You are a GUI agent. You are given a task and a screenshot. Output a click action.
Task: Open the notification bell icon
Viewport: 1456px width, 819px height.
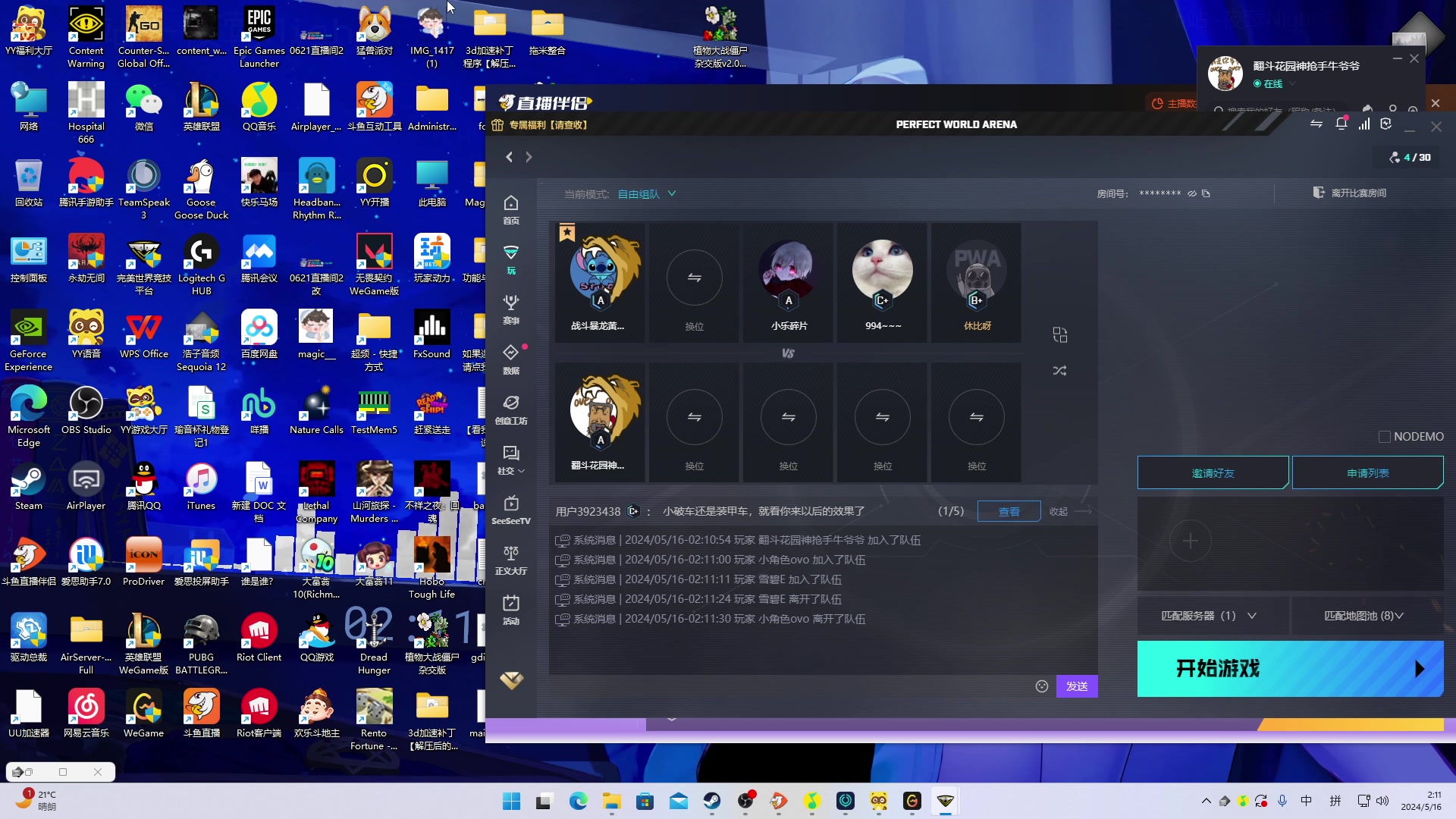click(1341, 124)
